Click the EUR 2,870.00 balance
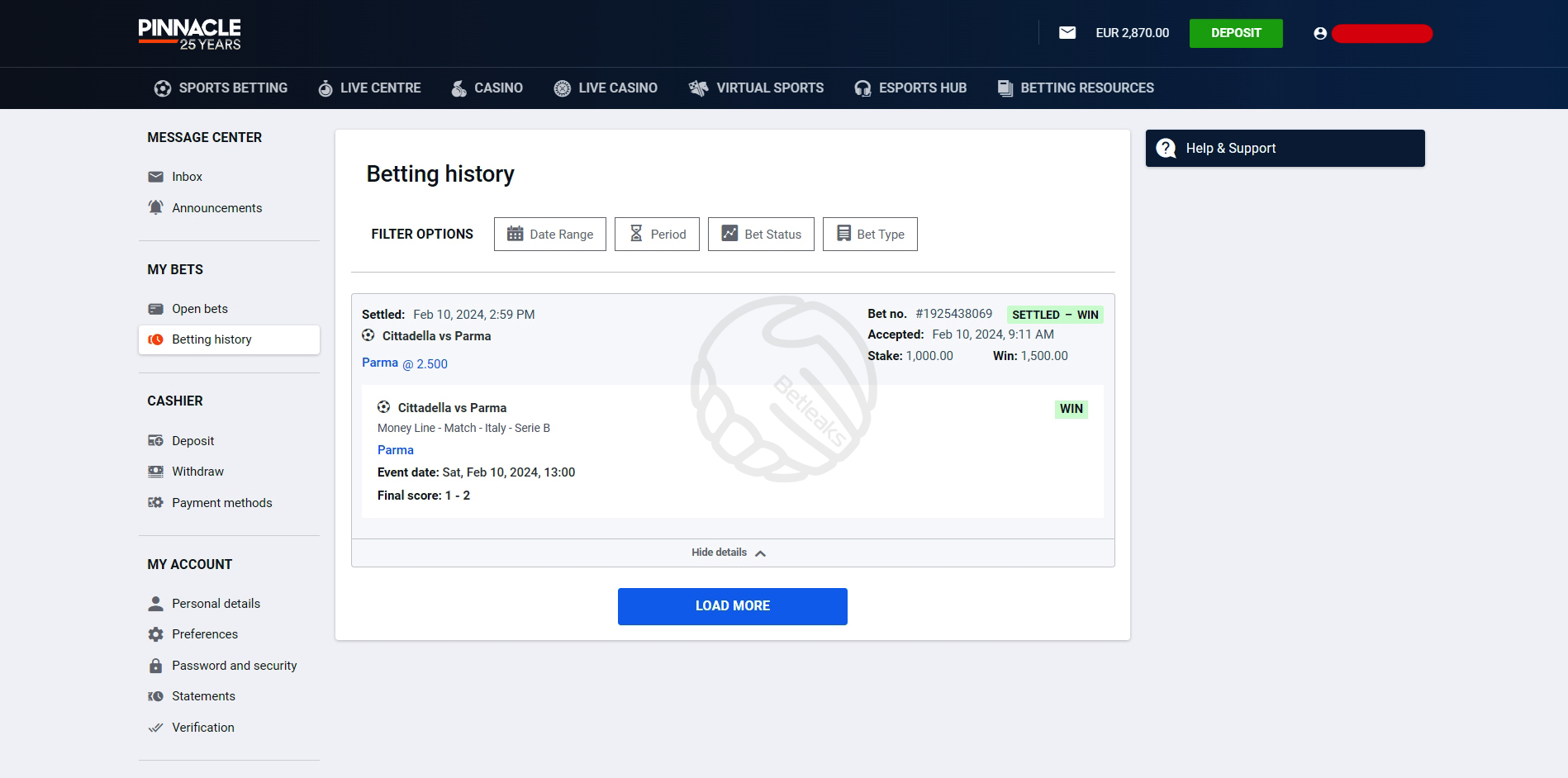 click(x=1132, y=33)
